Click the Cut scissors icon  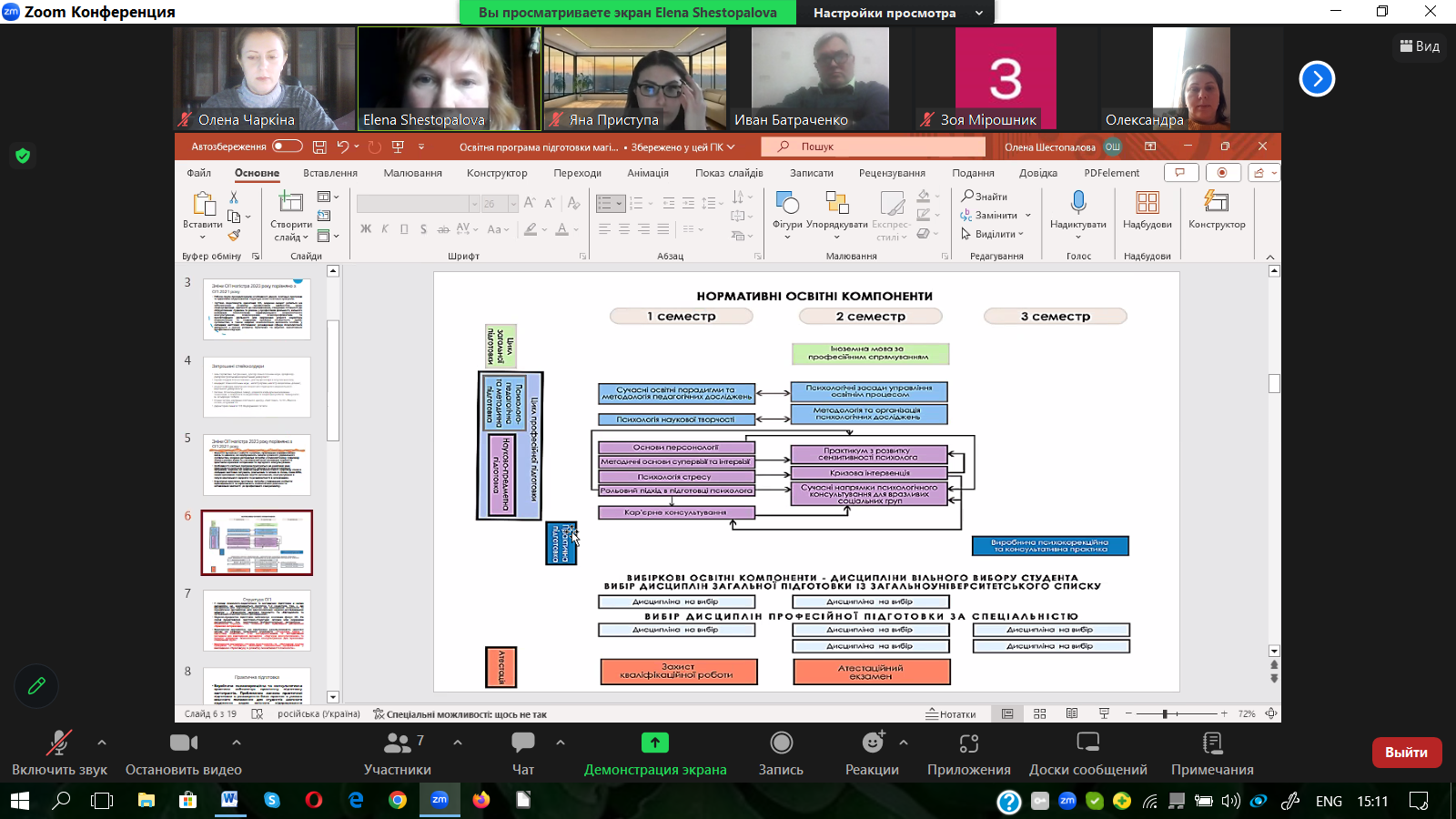pyautogui.click(x=234, y=197)
